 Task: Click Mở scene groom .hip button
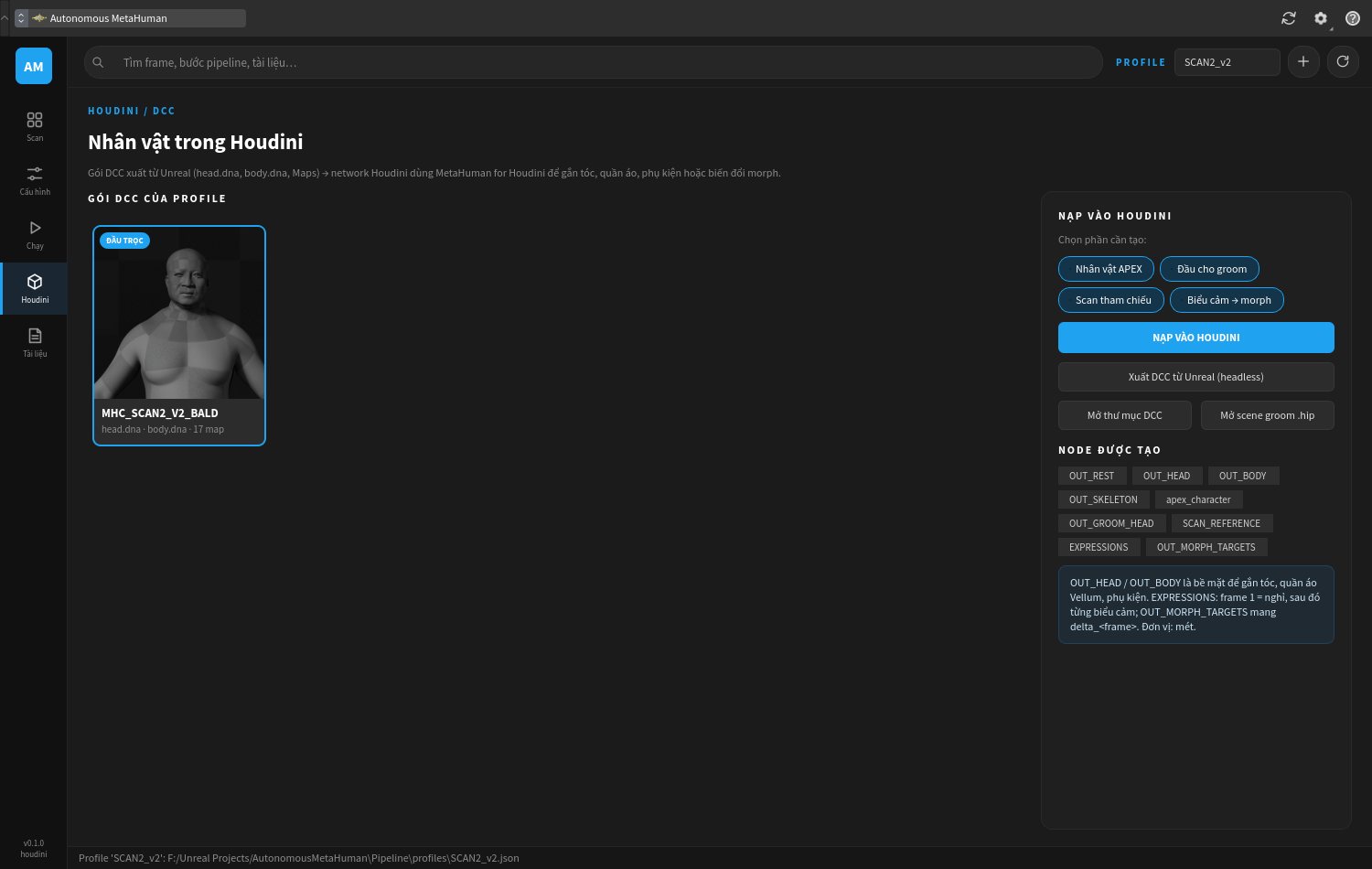tap(1268, 415)
